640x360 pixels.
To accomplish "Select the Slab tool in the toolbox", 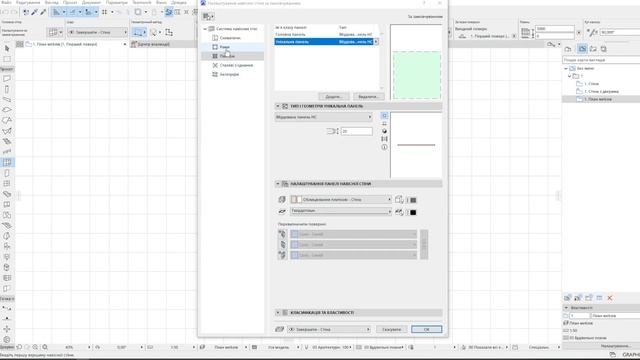I will pos(7,110).
